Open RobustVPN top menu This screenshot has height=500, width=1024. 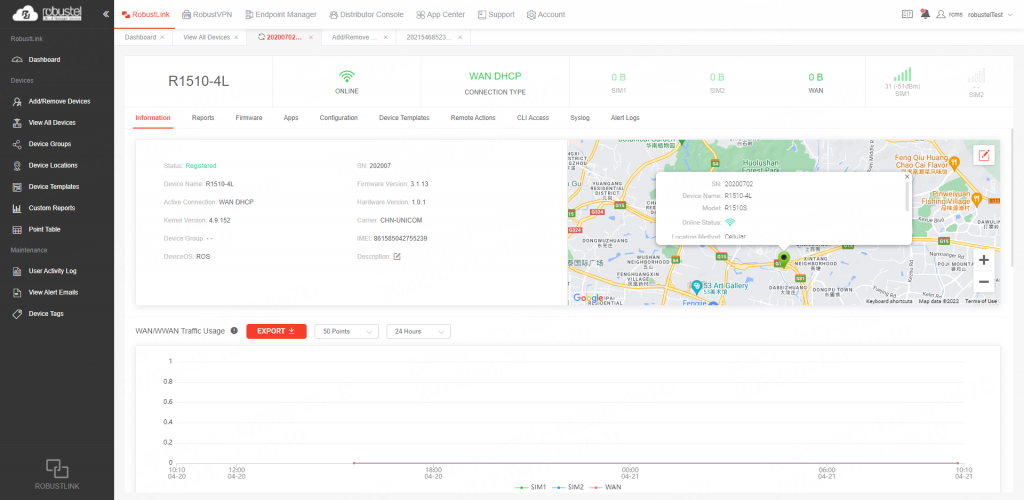click(208, 14)
